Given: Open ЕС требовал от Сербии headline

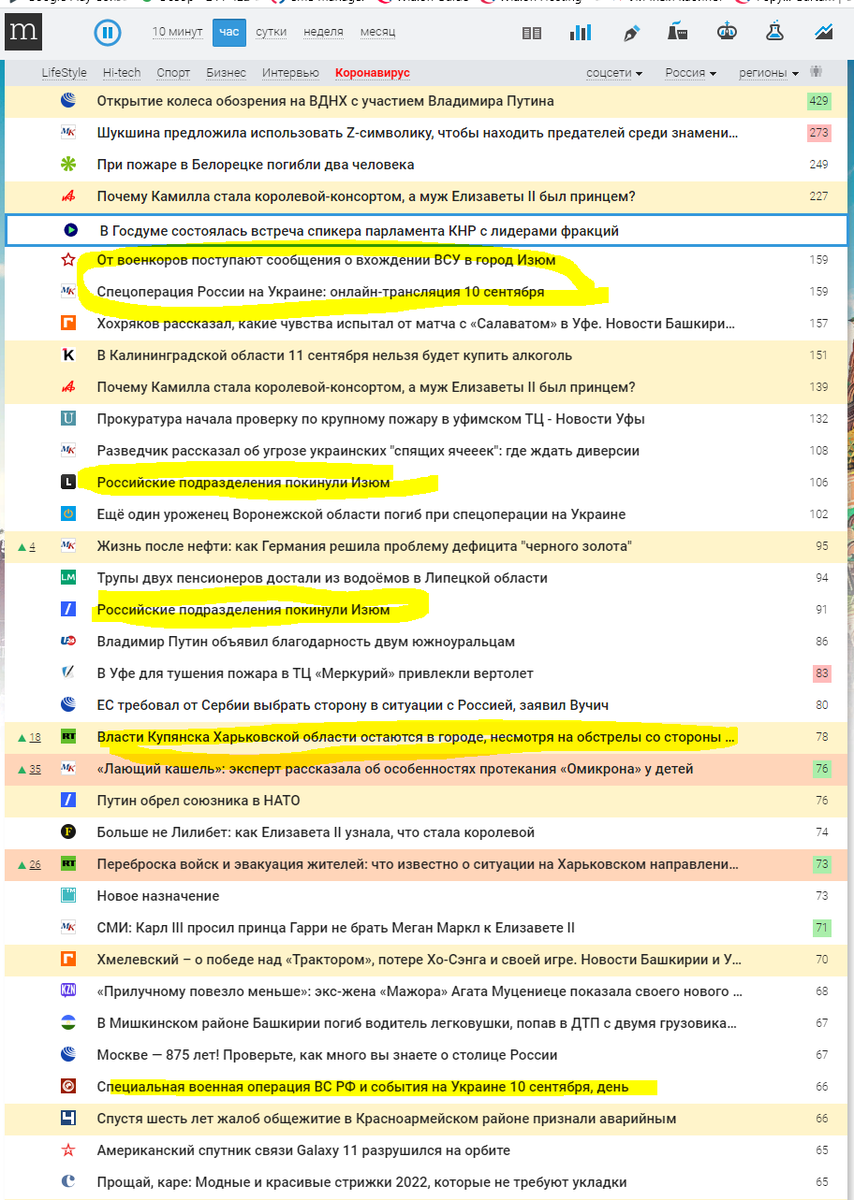Looking at the screenshot, I should tap(353, 705).
